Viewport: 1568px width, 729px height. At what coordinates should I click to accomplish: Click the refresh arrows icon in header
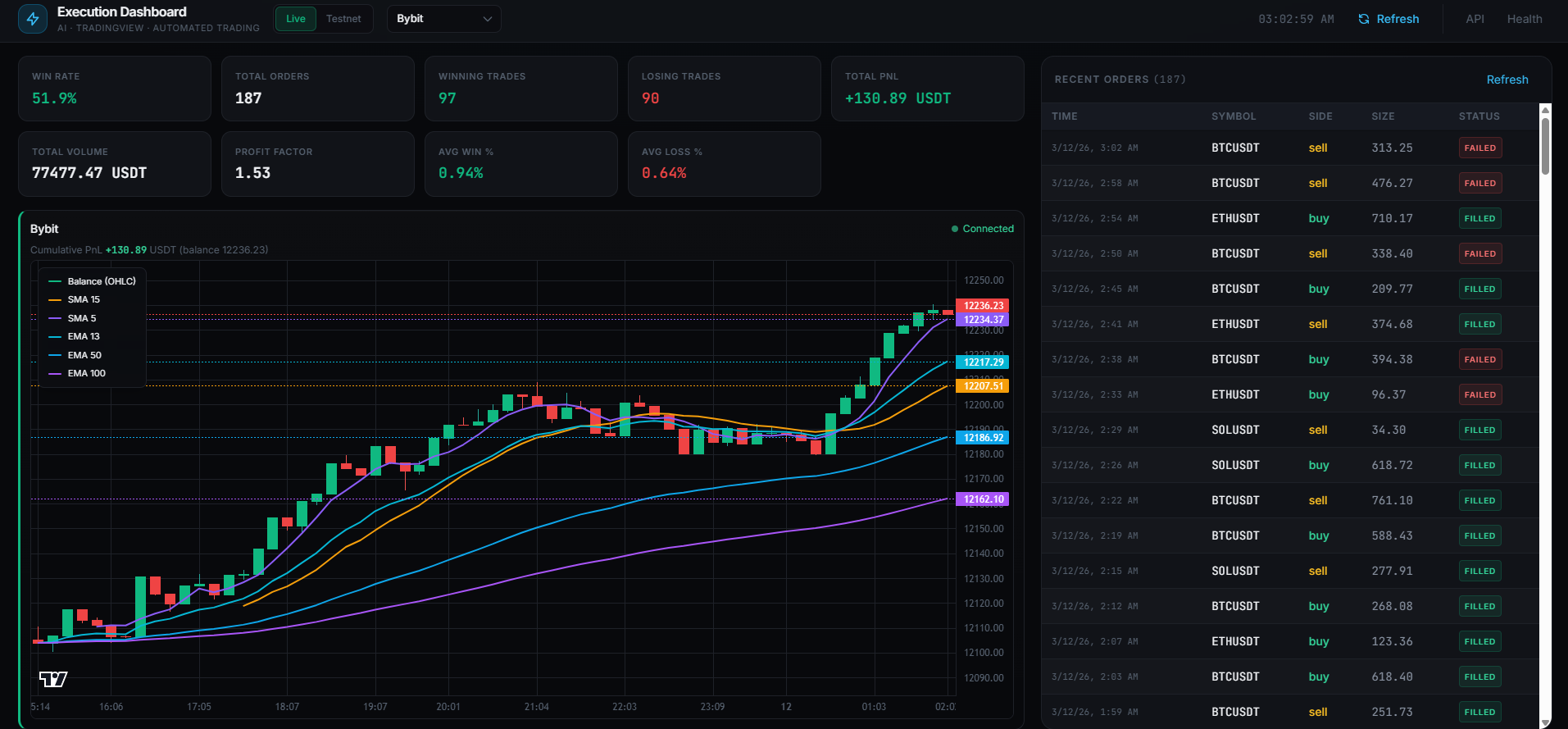coord(1364,19)
